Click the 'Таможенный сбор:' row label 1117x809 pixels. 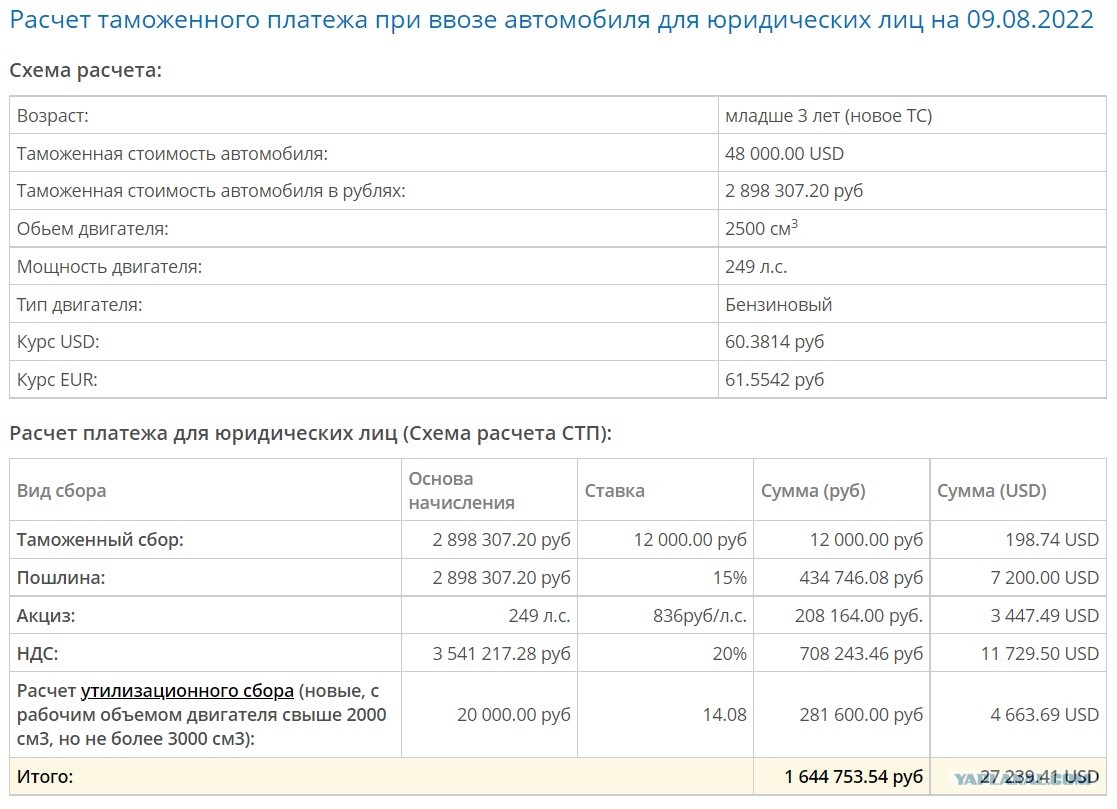coord(100,540)
